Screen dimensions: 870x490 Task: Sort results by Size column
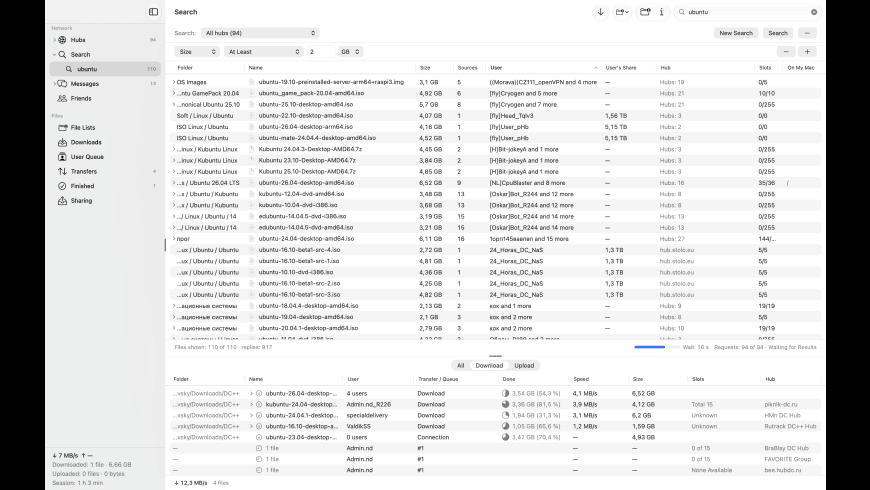(x=424, y=68)
